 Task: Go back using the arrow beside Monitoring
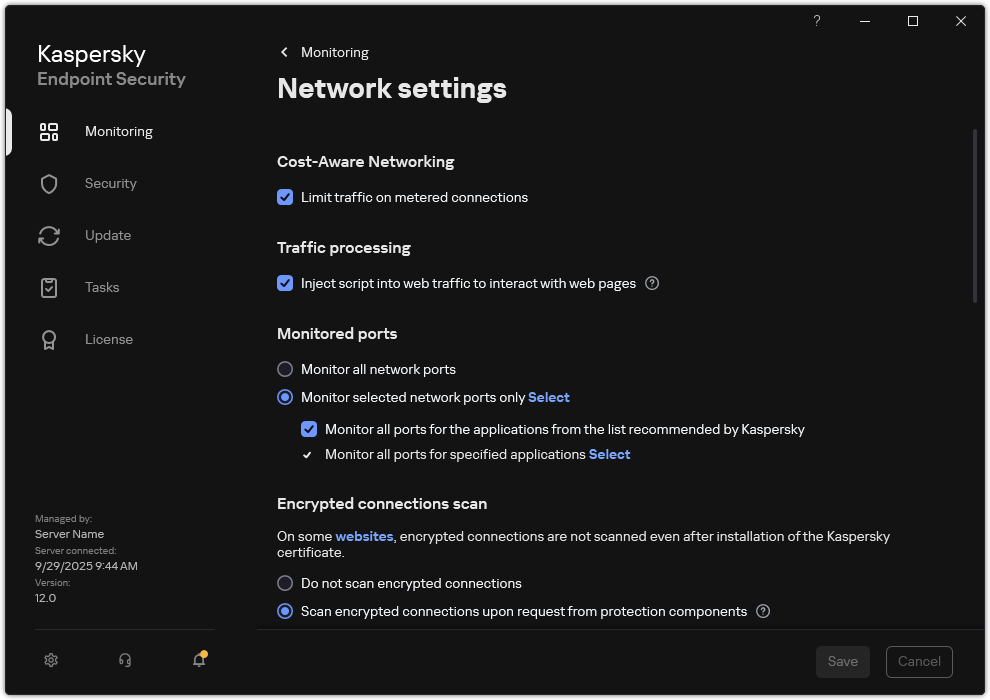click(284, 52)
